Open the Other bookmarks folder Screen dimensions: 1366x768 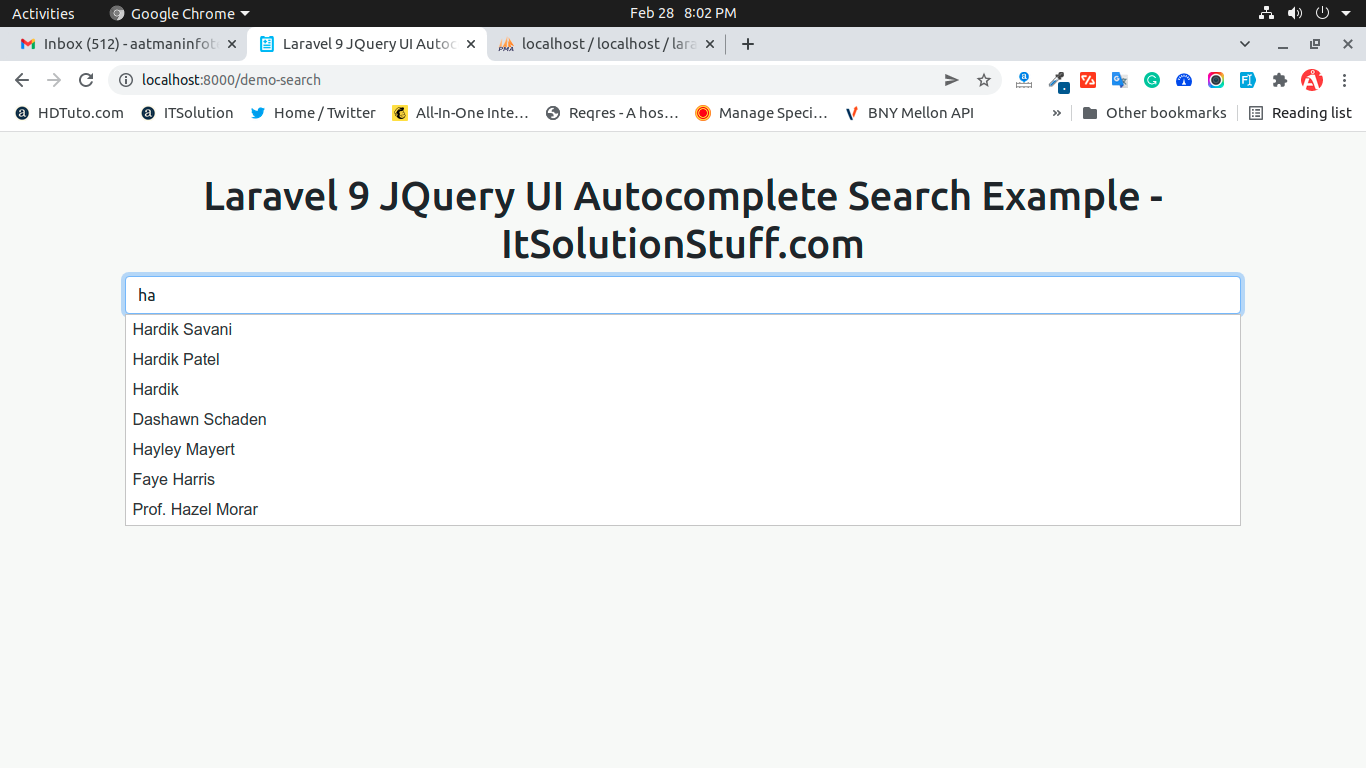[1154, 113]
